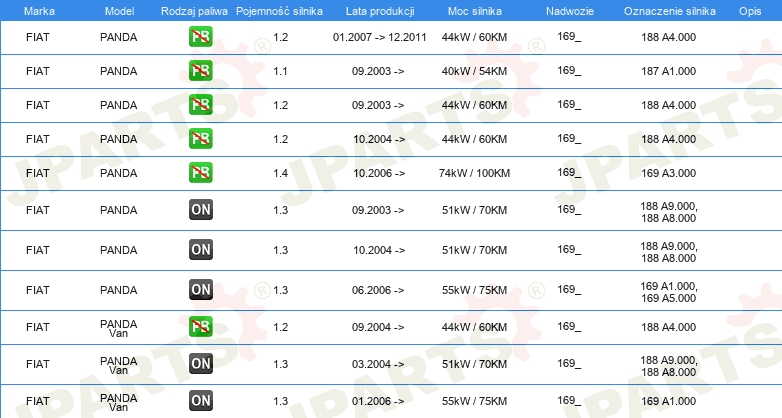The width and height of the screenshot is (782, 418).
Task: Select the '03.2004 ->' production date cell
Action: pos(378,364)
